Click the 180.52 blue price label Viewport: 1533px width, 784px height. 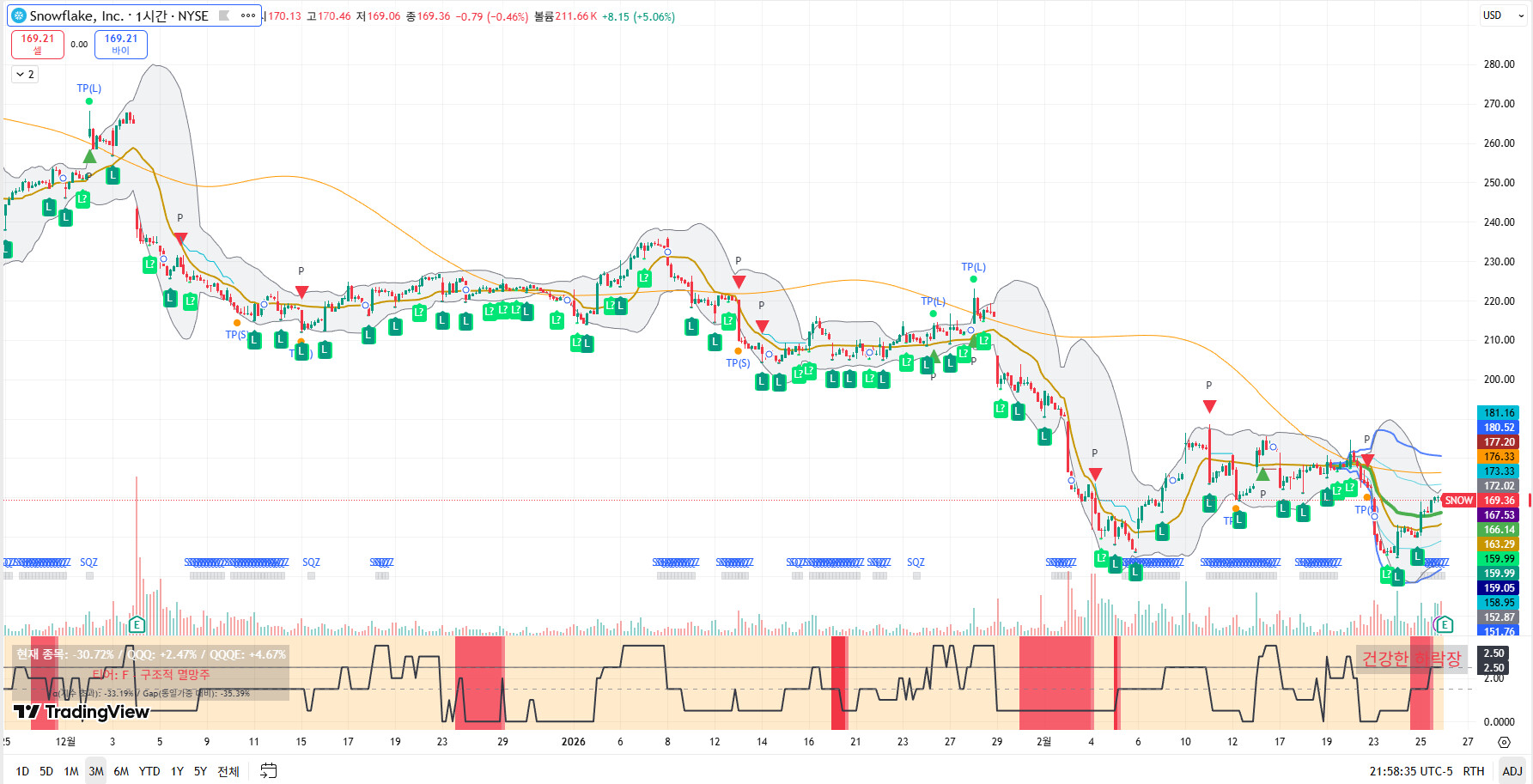click(1499, 428)
